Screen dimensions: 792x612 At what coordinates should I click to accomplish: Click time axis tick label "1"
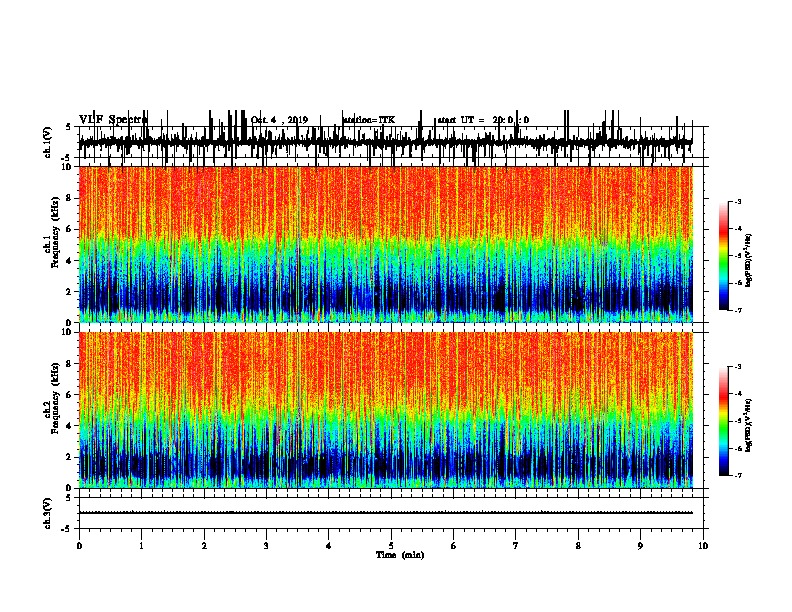click(141, 546)
